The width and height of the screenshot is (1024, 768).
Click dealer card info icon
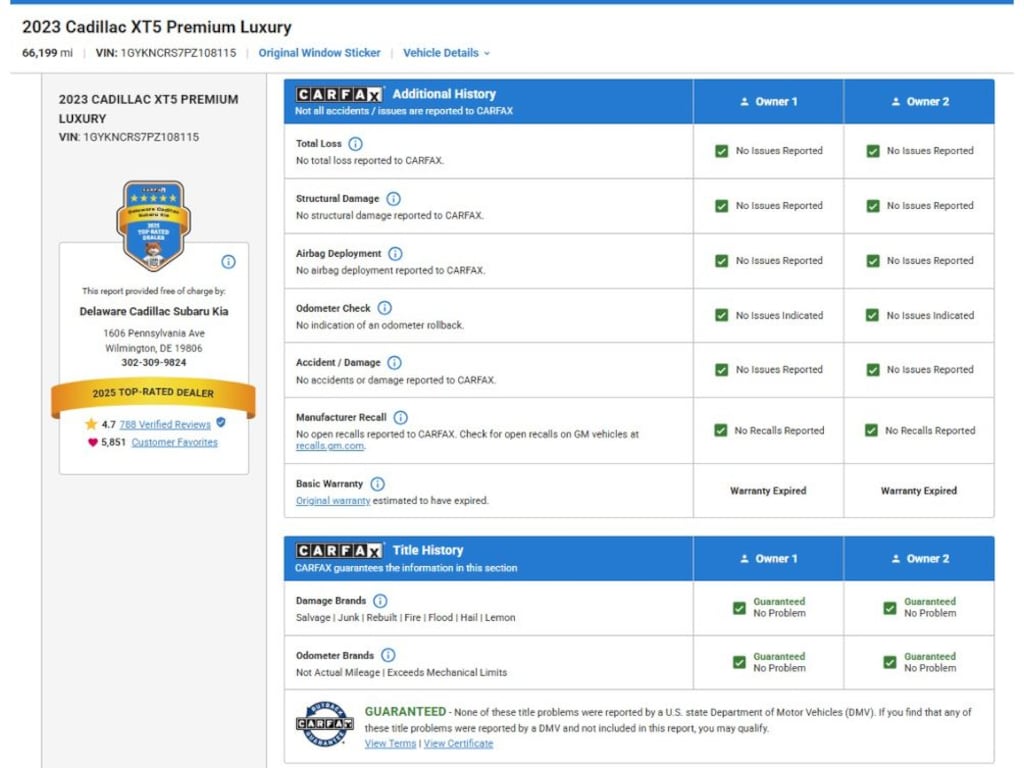(229, 262)
